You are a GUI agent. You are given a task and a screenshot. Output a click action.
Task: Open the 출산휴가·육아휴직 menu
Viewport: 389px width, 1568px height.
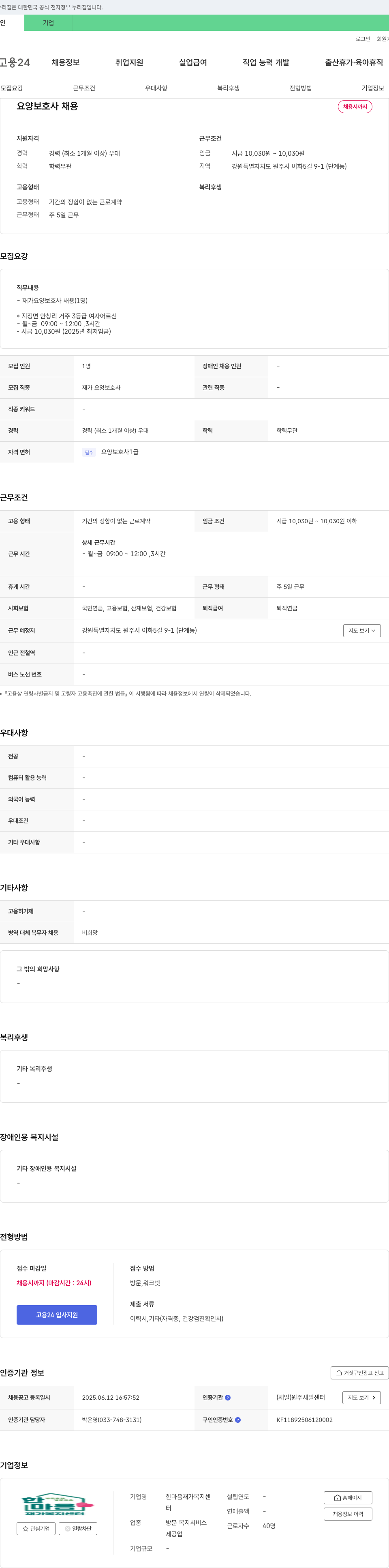pyautogui.click(x=354, y=62)
